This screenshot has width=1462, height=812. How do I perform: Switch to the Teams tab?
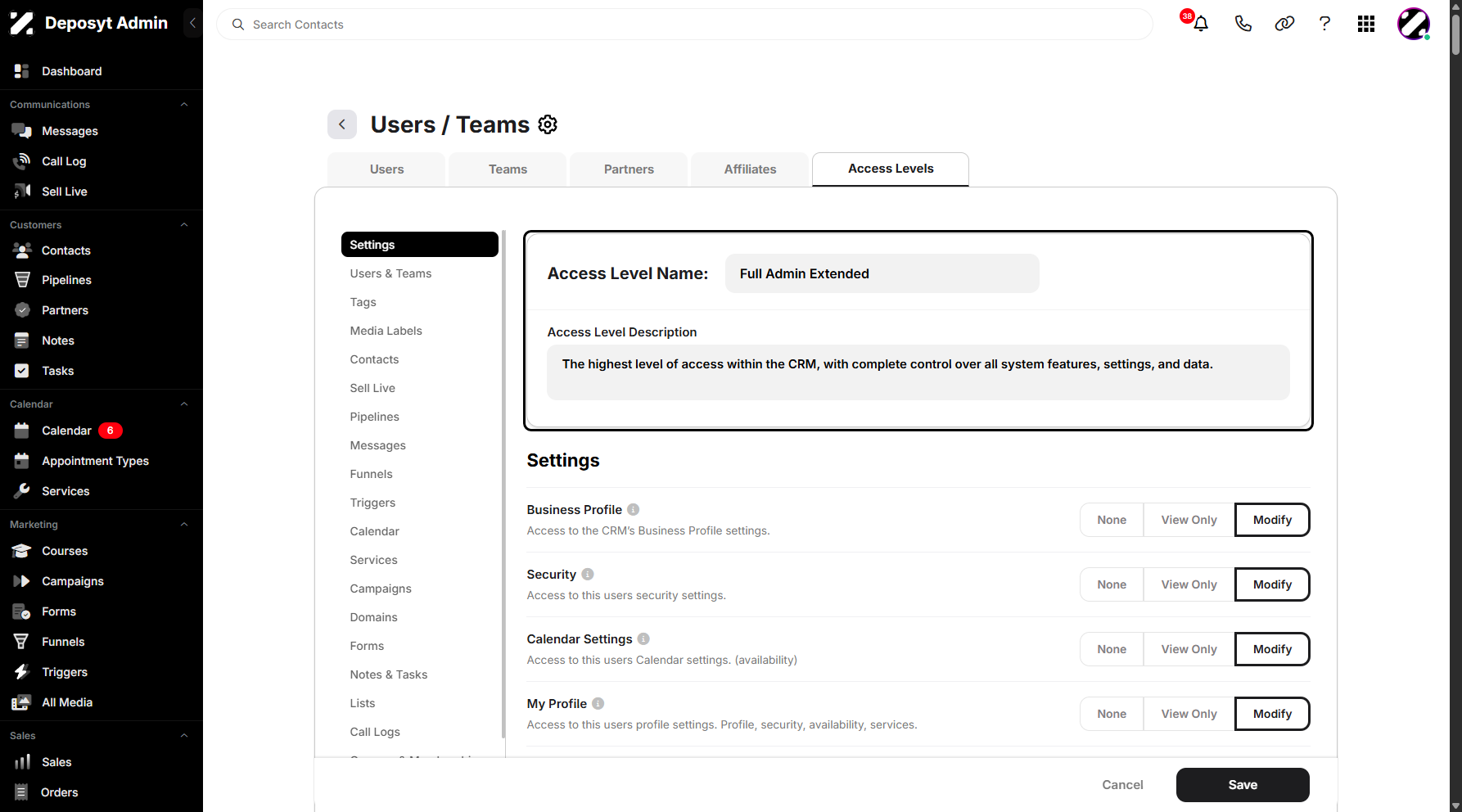click(x=508, y=169)
